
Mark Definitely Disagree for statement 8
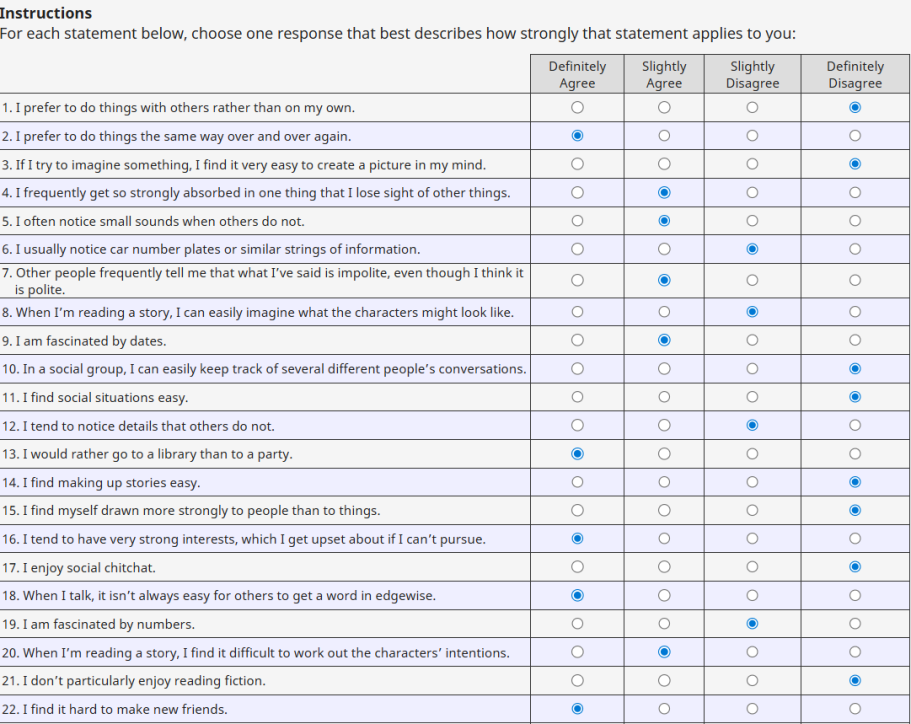tap(855, 312)
